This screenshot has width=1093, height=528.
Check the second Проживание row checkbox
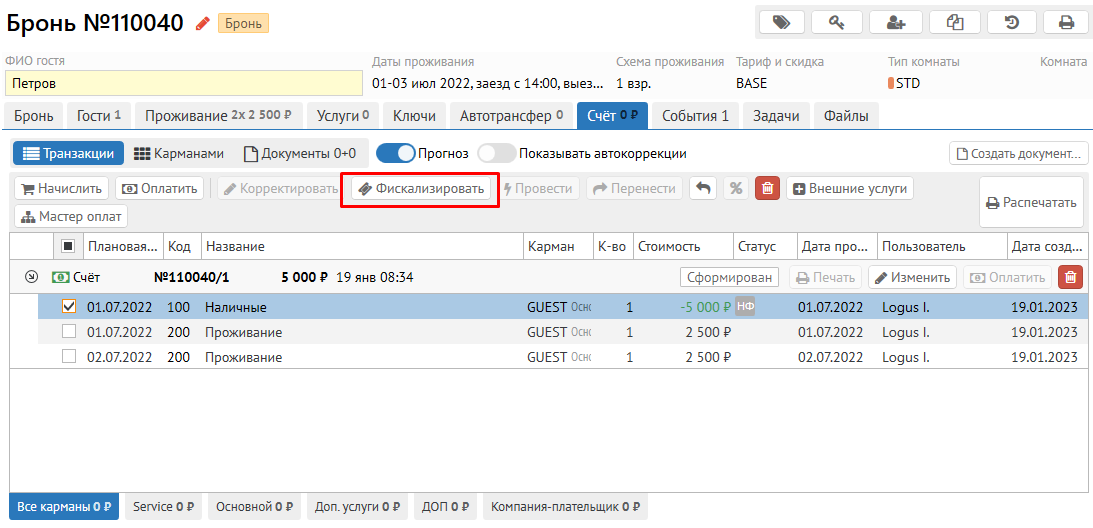pyautogui.click(x=69, y=357)
